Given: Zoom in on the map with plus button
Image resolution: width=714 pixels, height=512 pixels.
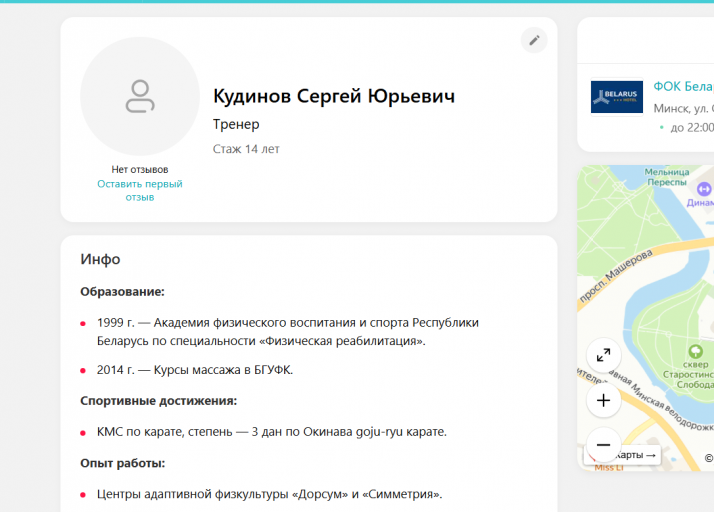Looking at the screenshot, I should (603, 400).
